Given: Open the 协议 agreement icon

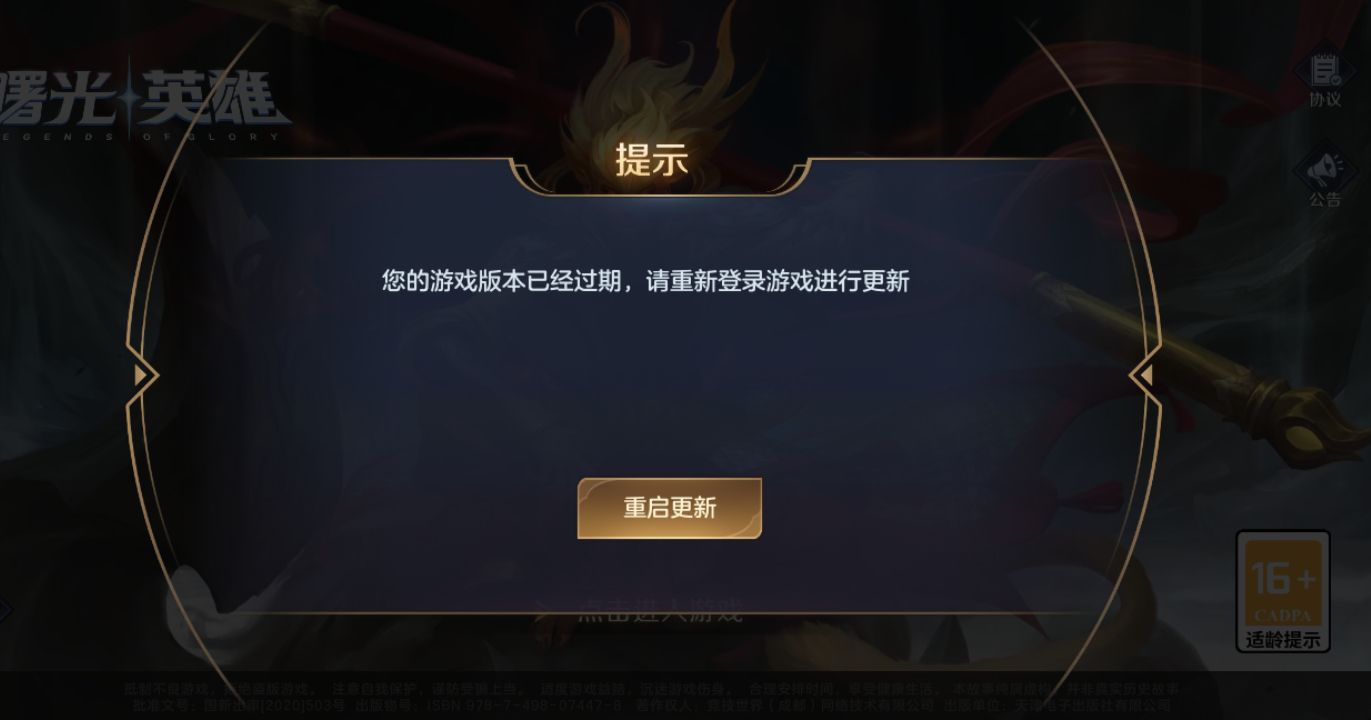Looking at the screenshot, I should [x=1325, y=78].
